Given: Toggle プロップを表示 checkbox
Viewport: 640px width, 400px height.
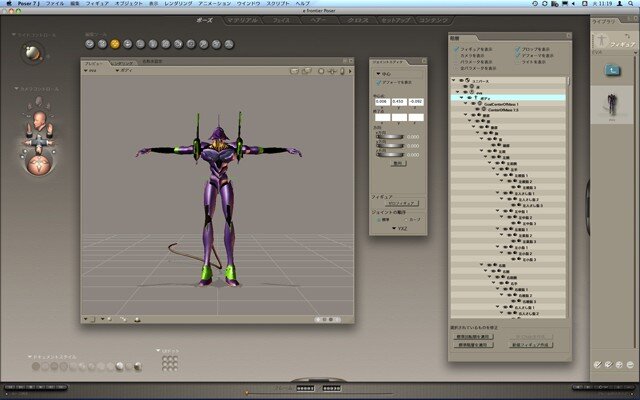Looking at the screenshot, I should click(518, 49).
